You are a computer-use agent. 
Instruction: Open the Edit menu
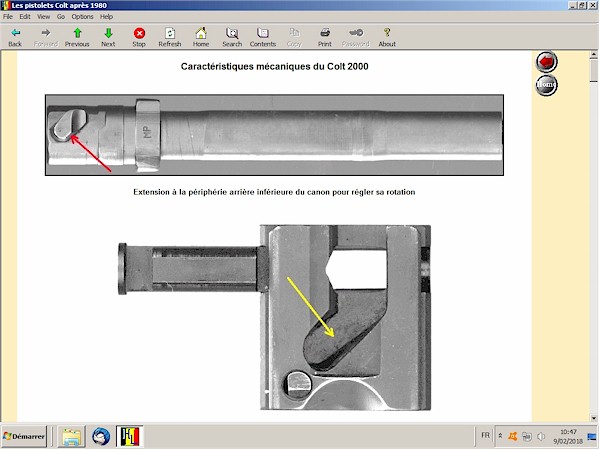tap(25, 17)
